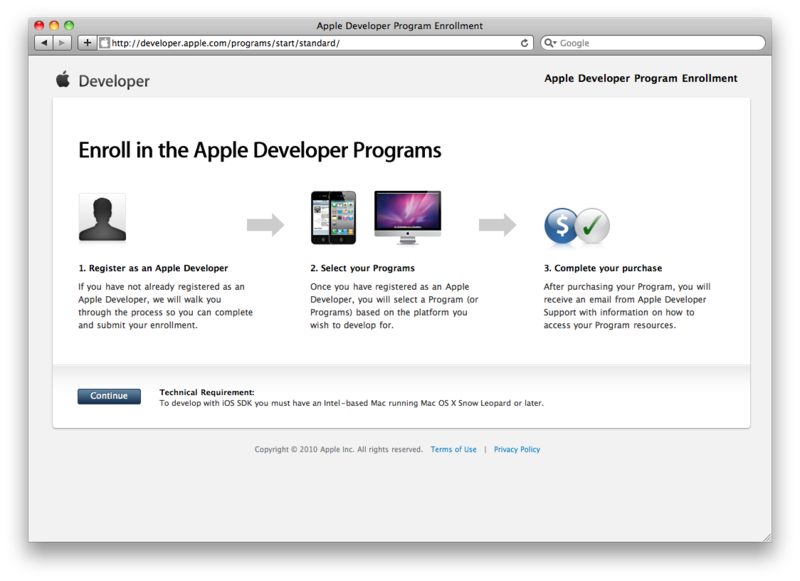
Task: Click the window resize handle corner
Action: [x=767, y=537]
